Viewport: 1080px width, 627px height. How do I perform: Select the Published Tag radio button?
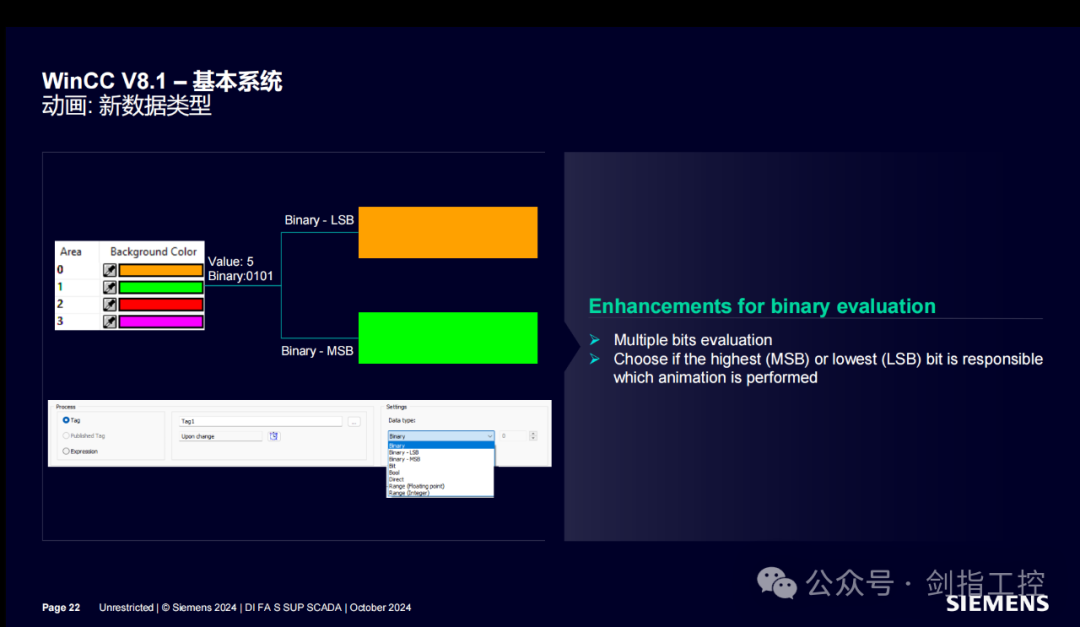pos(65,435)
